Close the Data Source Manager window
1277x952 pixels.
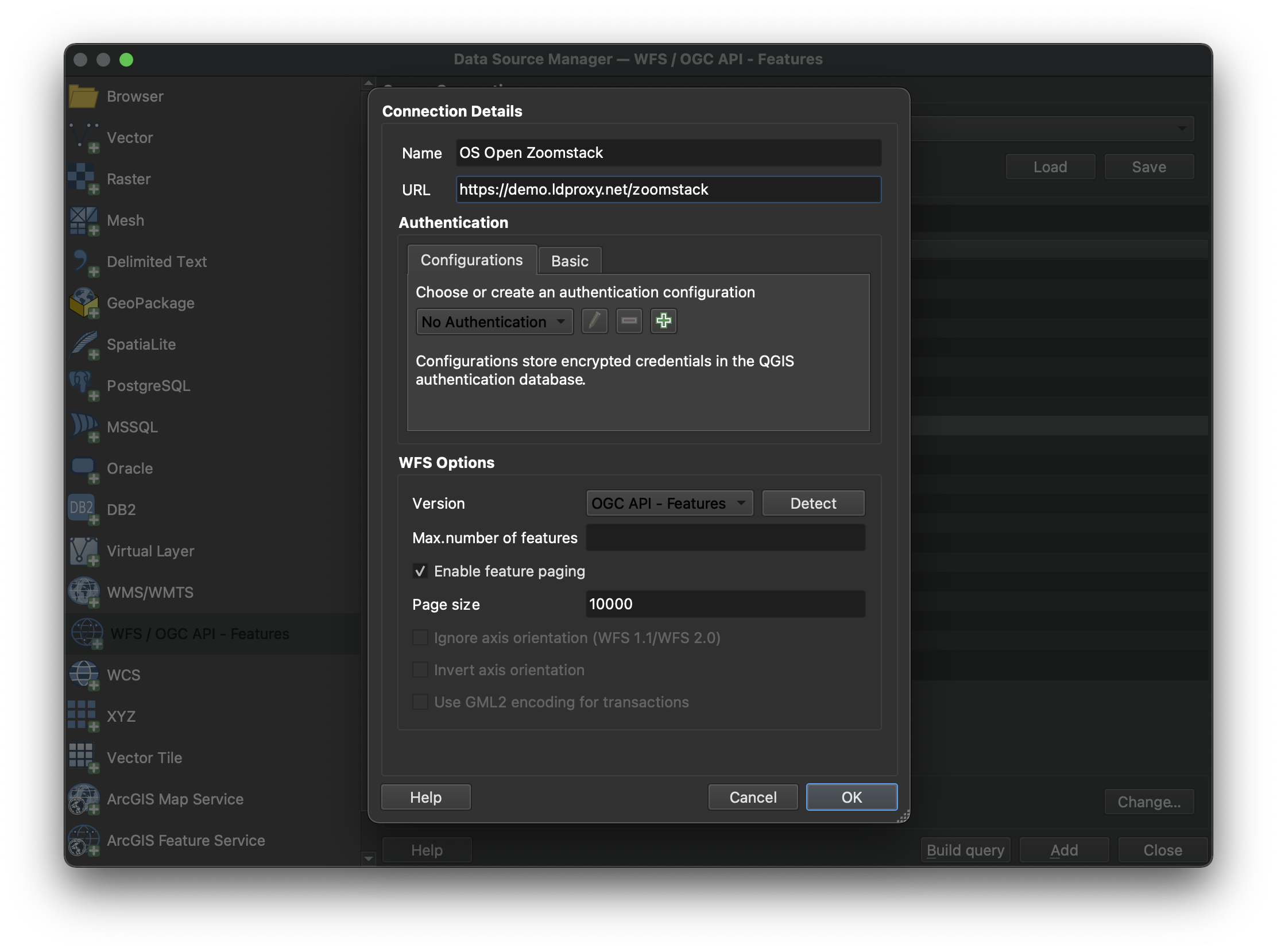coord(1163,851)
